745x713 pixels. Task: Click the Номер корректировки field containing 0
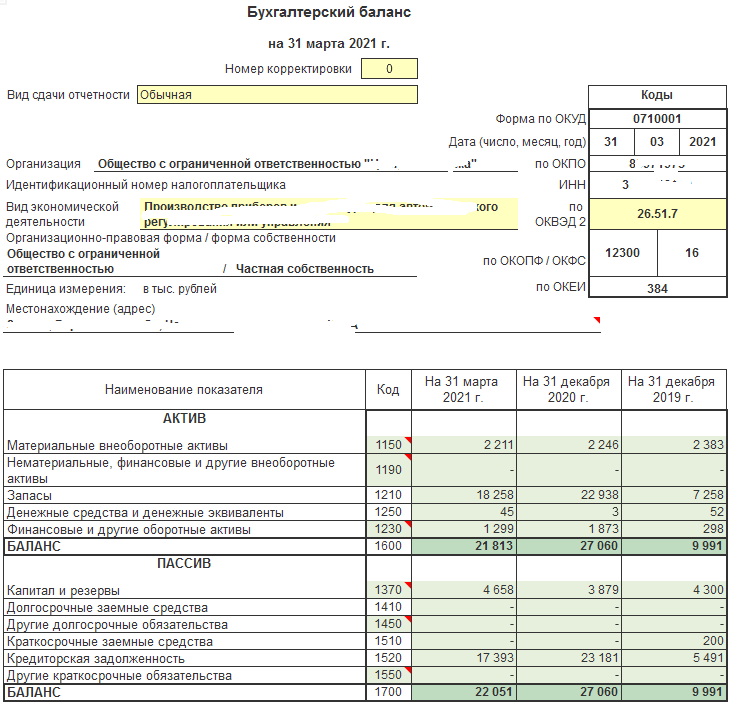pyautogui.click(x=389, y=69)
